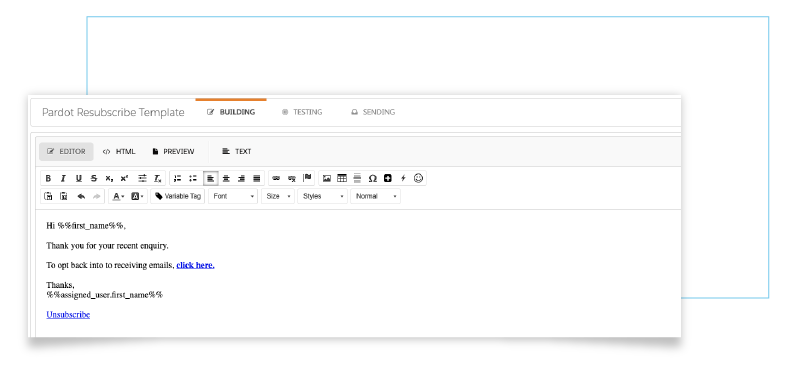Toggle bold formatting
The height and width of the screenshot is (366, 790).
(48, 178)
